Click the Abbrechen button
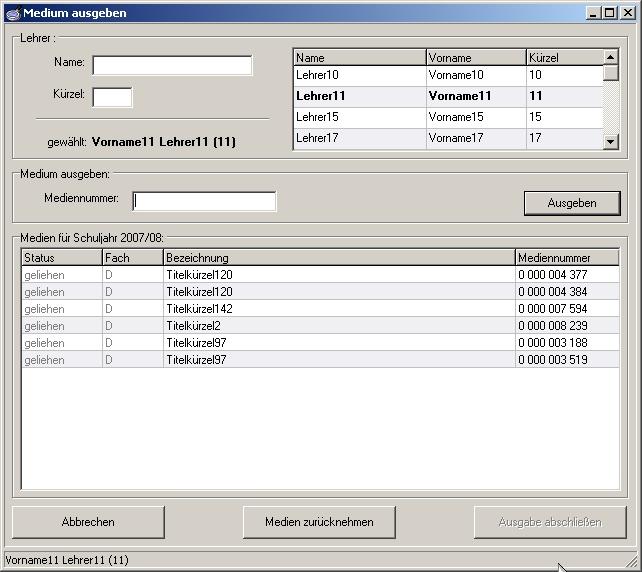Image resolution: width=642 pixels, height=572 pixels. (88, 522)
